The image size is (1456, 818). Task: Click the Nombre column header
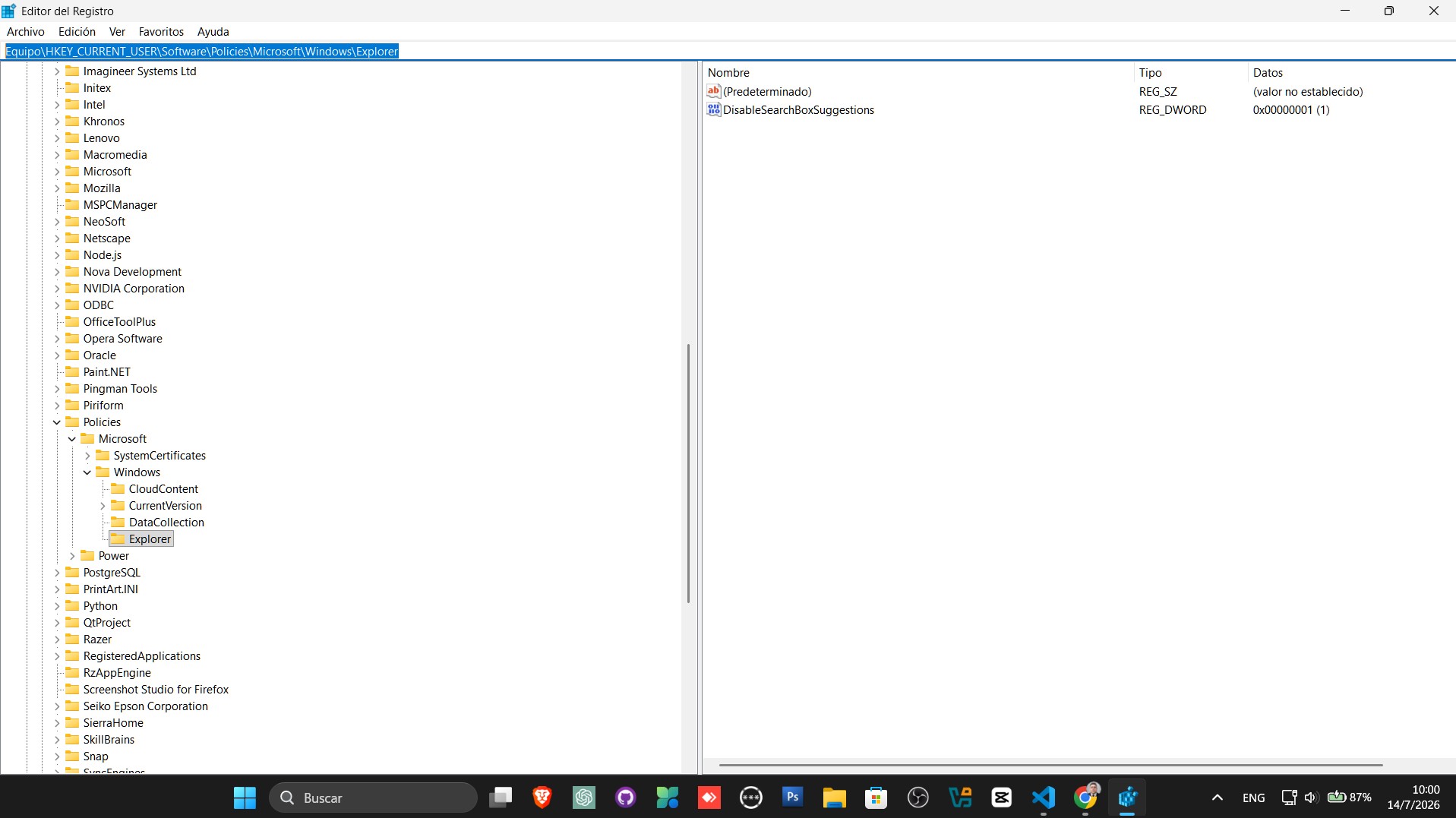918,73
